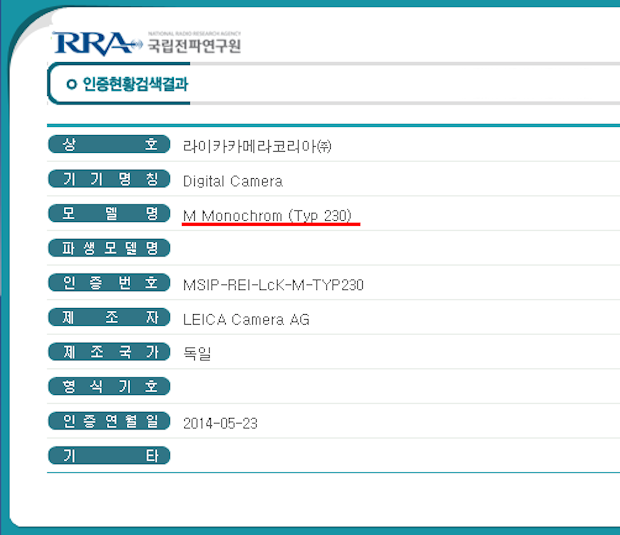Viewport: 620px width, 535px height.
Task: Click the 형식기호 label pill
Action: (109, 386)
